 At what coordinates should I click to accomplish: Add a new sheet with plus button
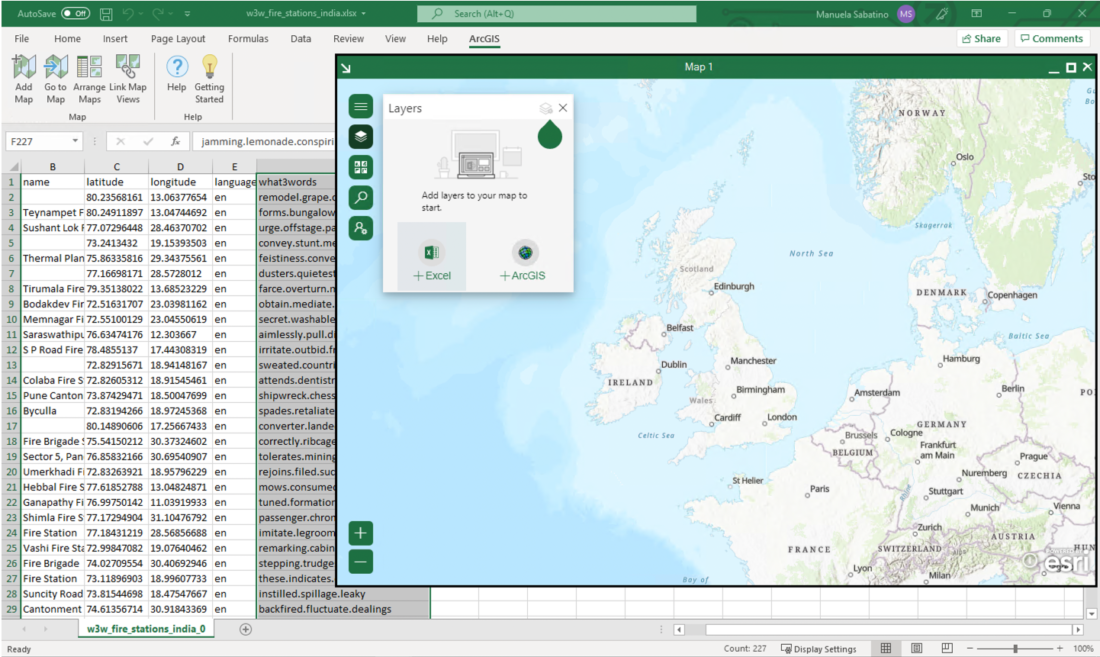click(246, 629)
